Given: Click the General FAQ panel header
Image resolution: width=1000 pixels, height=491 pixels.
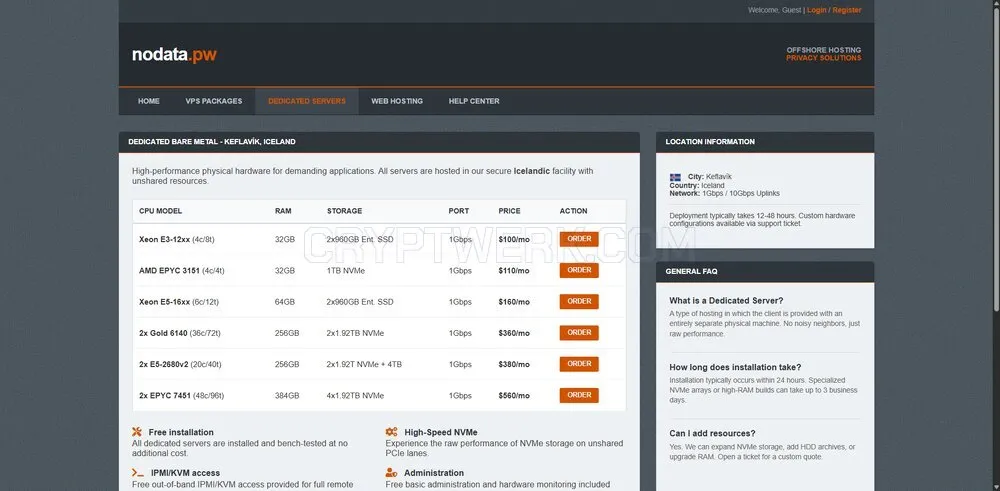Looking at the screenshot, I should click(765, 272).
